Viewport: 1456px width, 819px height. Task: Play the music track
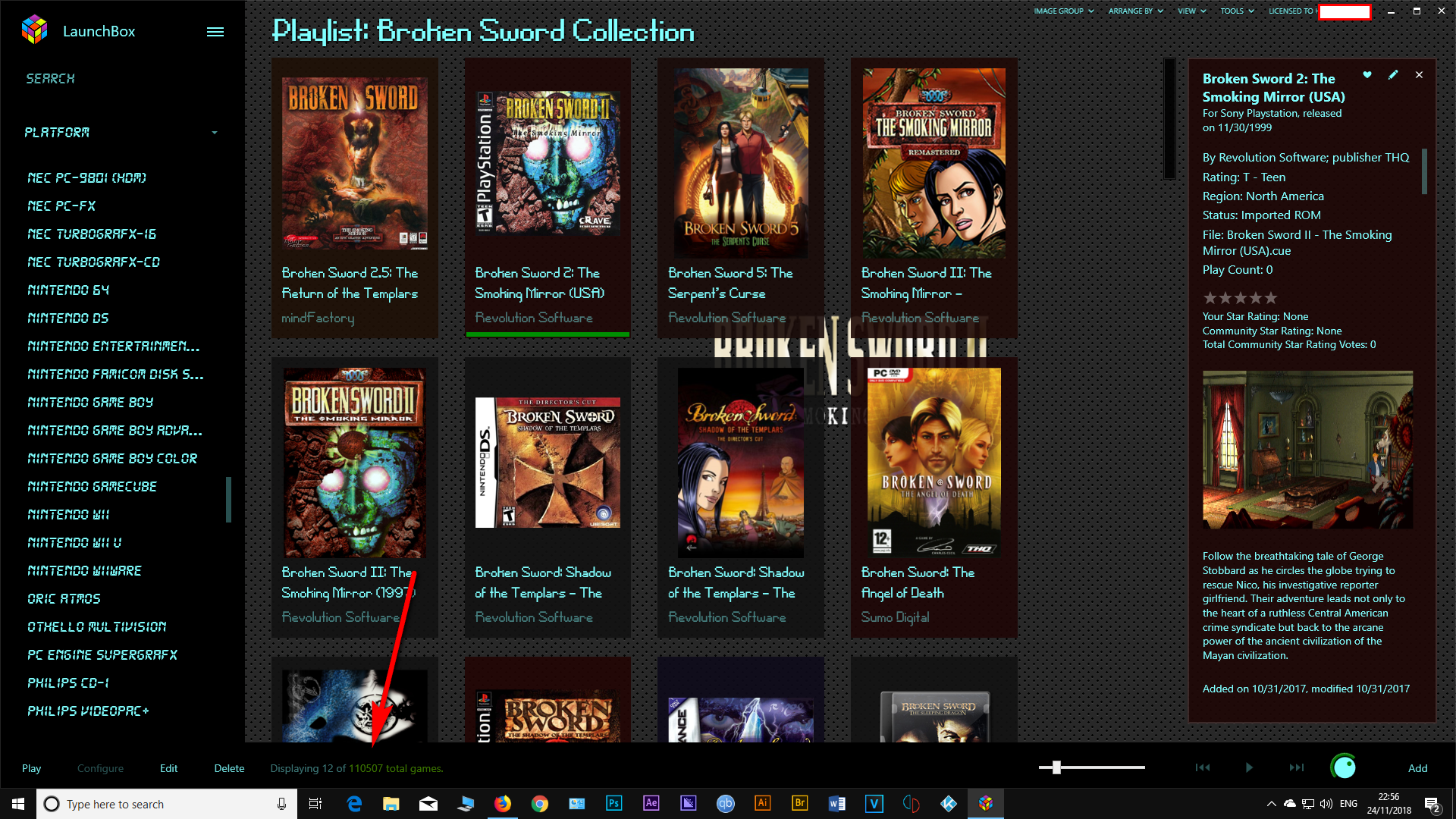coord(1249,767)
